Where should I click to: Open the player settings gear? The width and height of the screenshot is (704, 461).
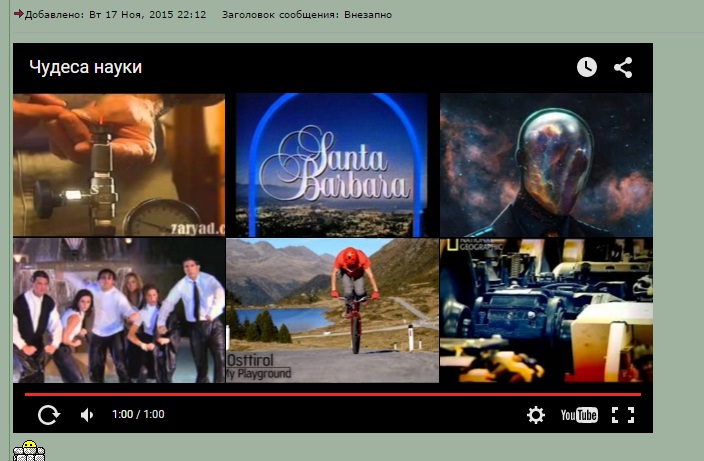click(536, 415)
